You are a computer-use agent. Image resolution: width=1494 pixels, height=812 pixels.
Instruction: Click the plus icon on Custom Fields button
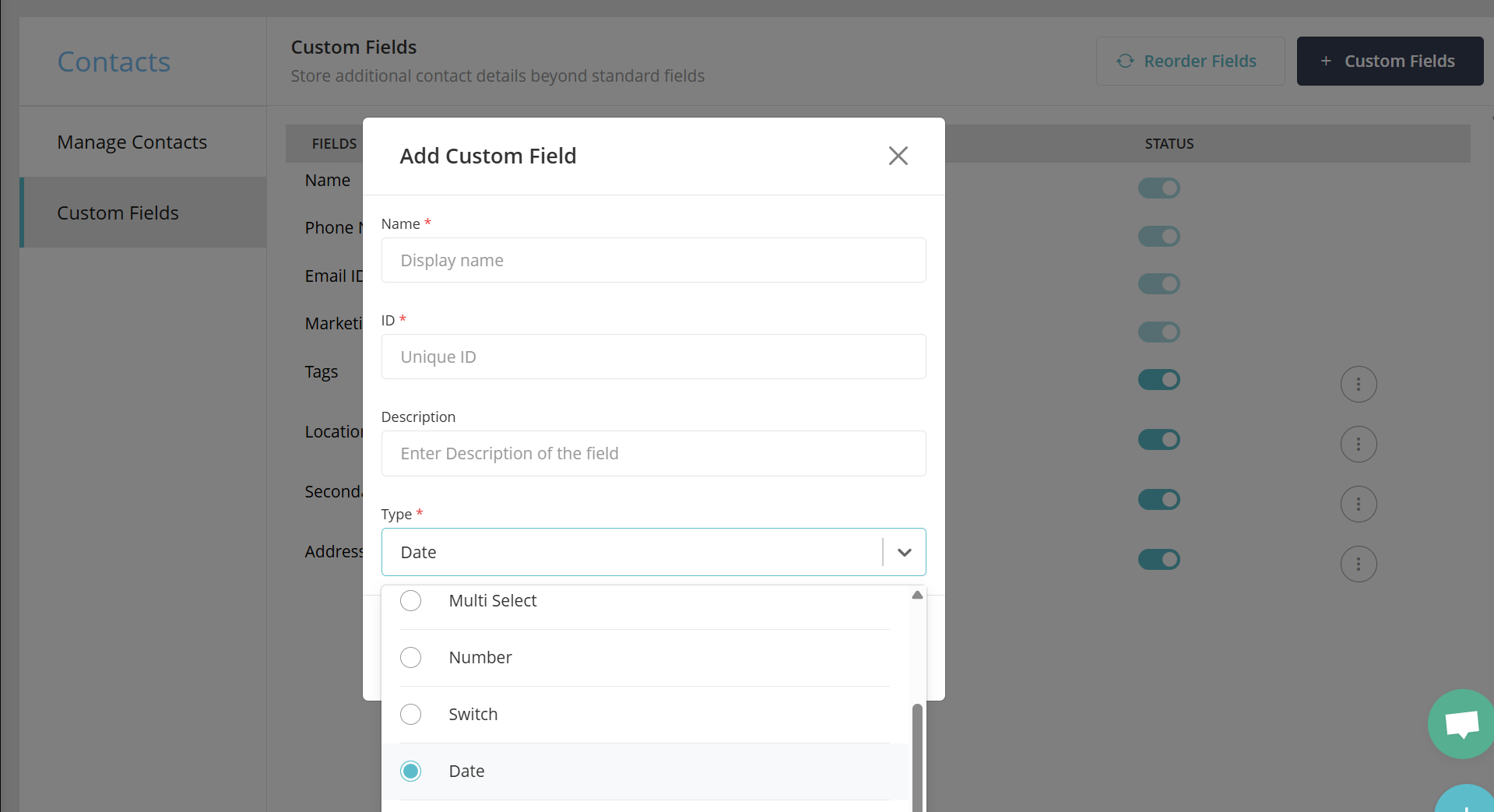[x=1326, y=61]
